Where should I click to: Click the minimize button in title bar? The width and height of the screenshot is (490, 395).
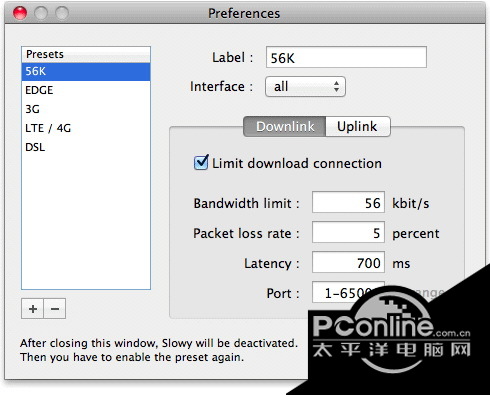coord(41,13)
